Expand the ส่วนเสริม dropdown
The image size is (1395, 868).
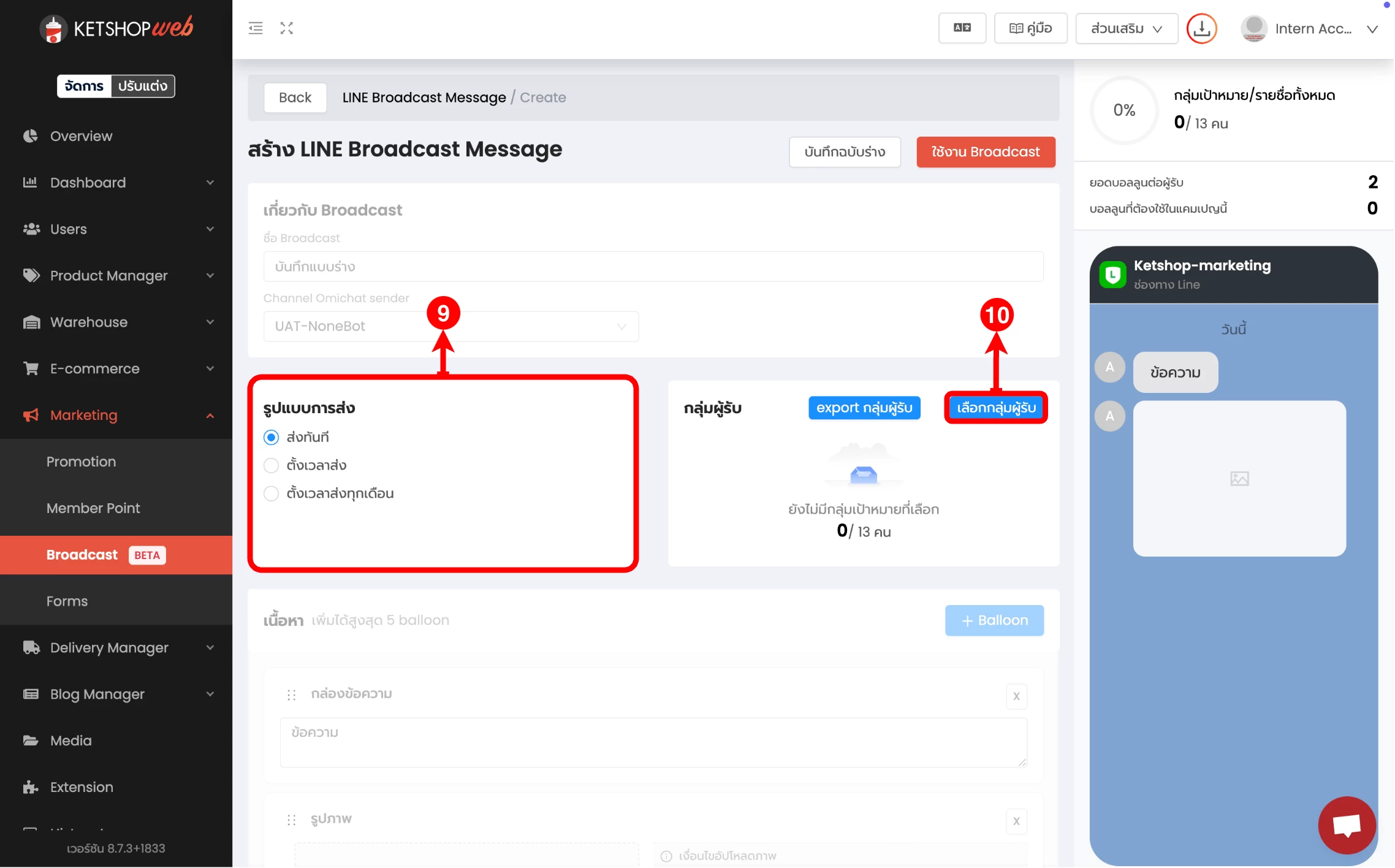point(1126,28)
